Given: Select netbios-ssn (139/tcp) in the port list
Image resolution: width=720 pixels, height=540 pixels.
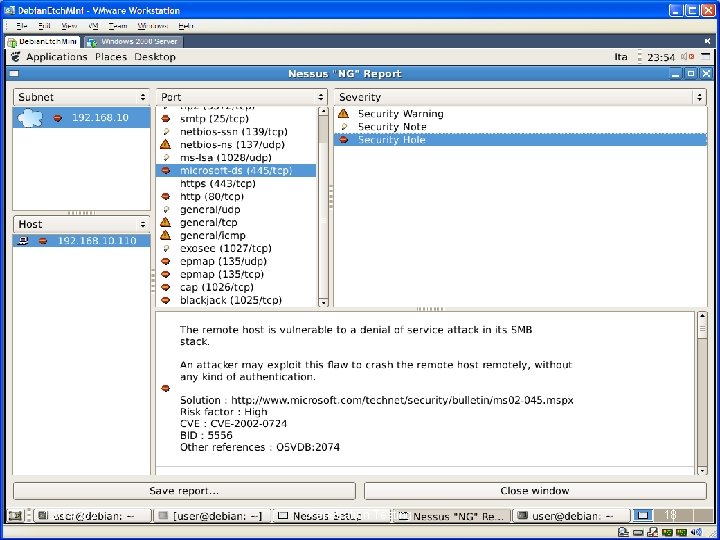Looking at the screenshot, I should point(236,132).
